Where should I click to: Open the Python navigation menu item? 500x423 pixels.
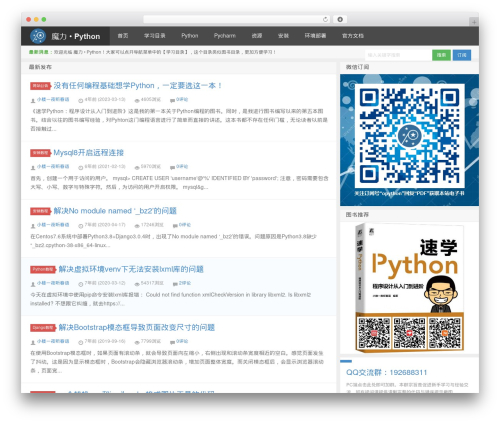[190, 36]
